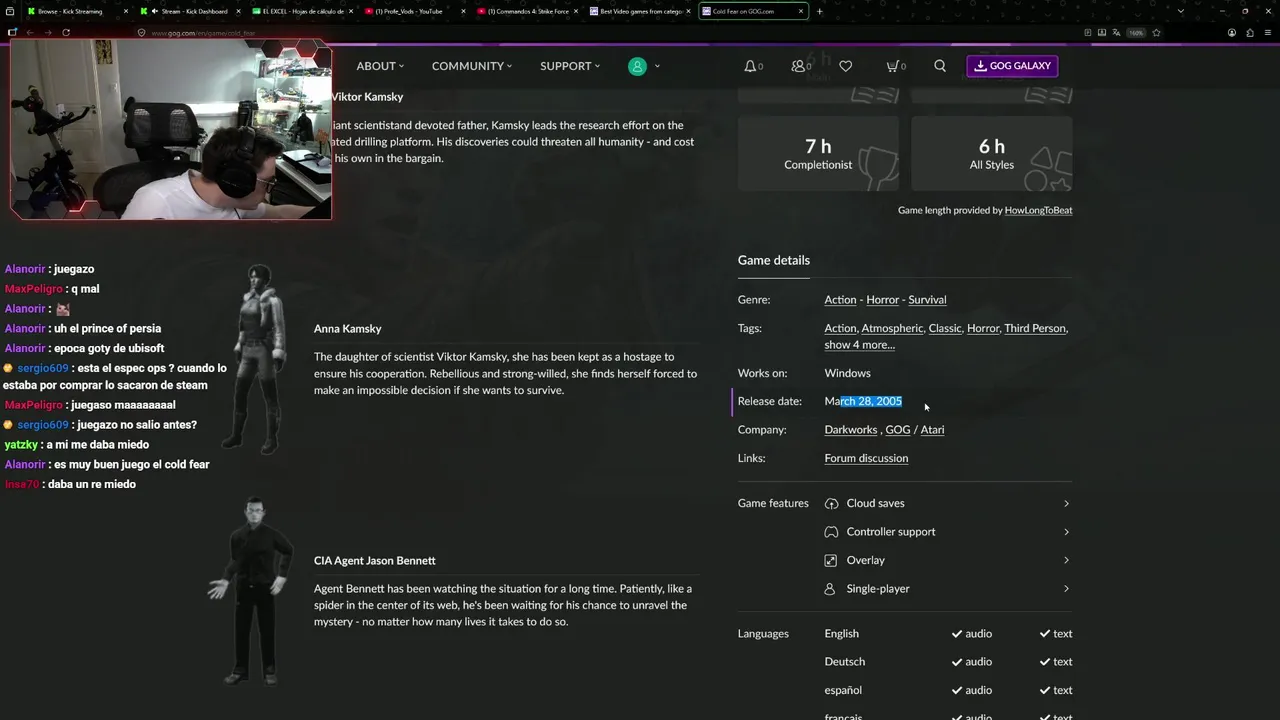Open the wishlist heart icon
The image size is (1280, 720).
[x=846, y=66]
